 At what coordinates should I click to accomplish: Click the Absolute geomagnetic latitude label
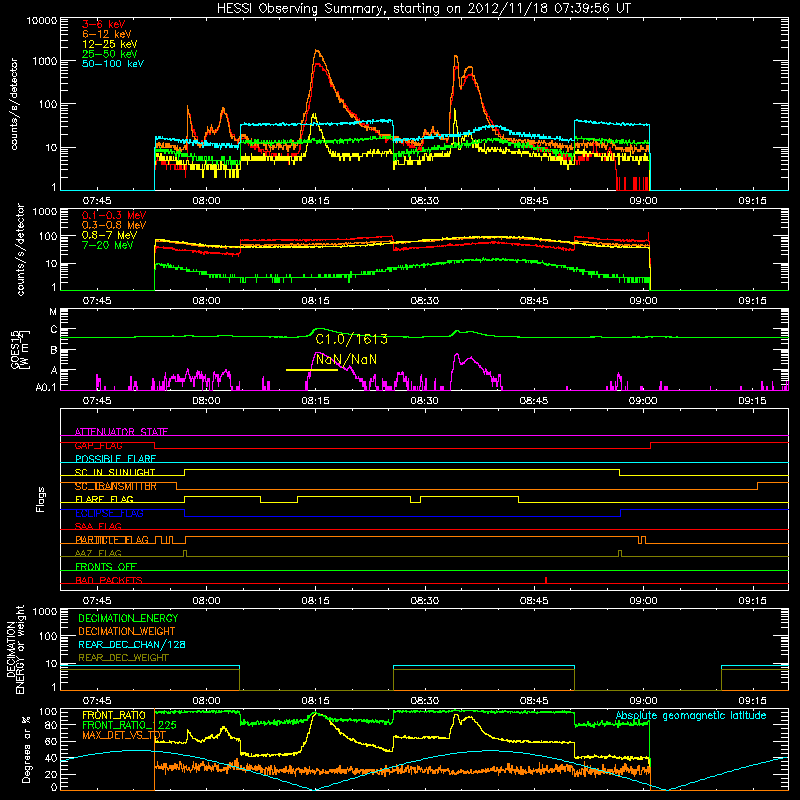point(691,716)
